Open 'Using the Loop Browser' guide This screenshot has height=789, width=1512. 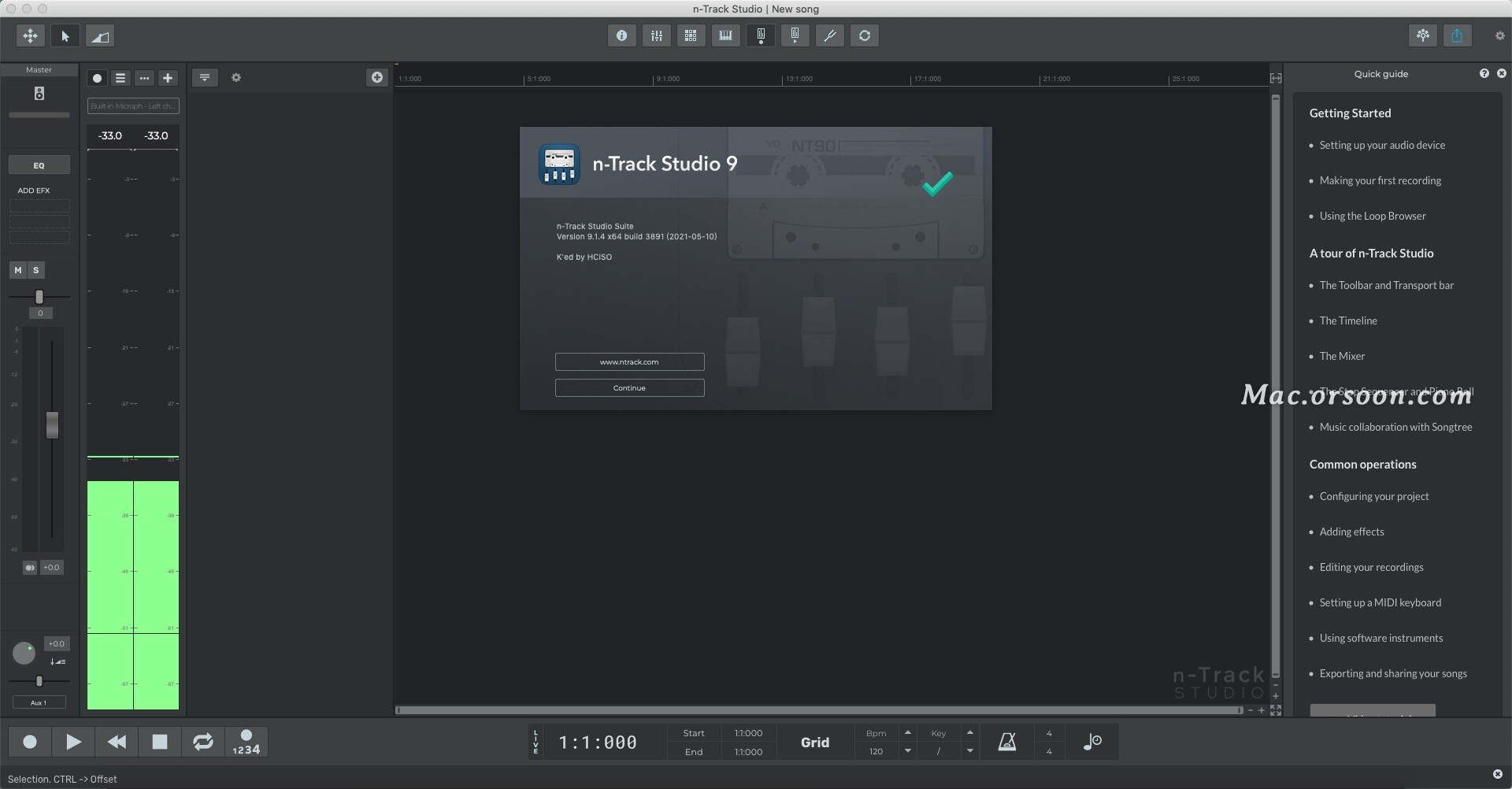[x=1373, y=217]
